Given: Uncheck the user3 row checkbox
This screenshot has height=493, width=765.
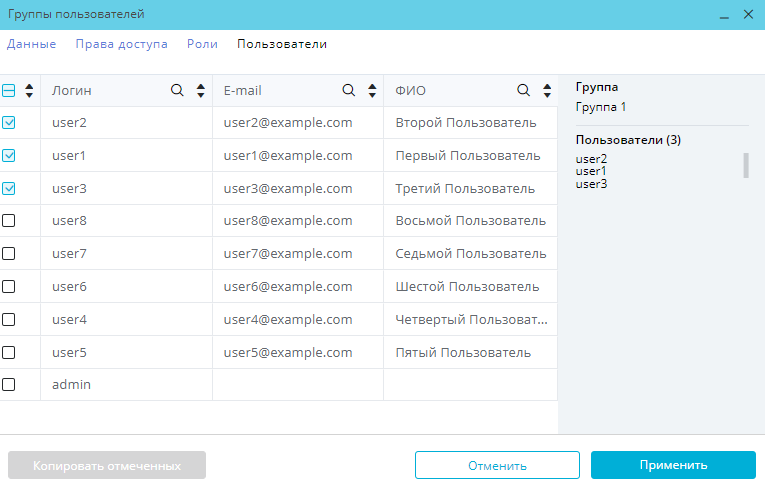Looking at the screenshot, I should coord(9,188).
